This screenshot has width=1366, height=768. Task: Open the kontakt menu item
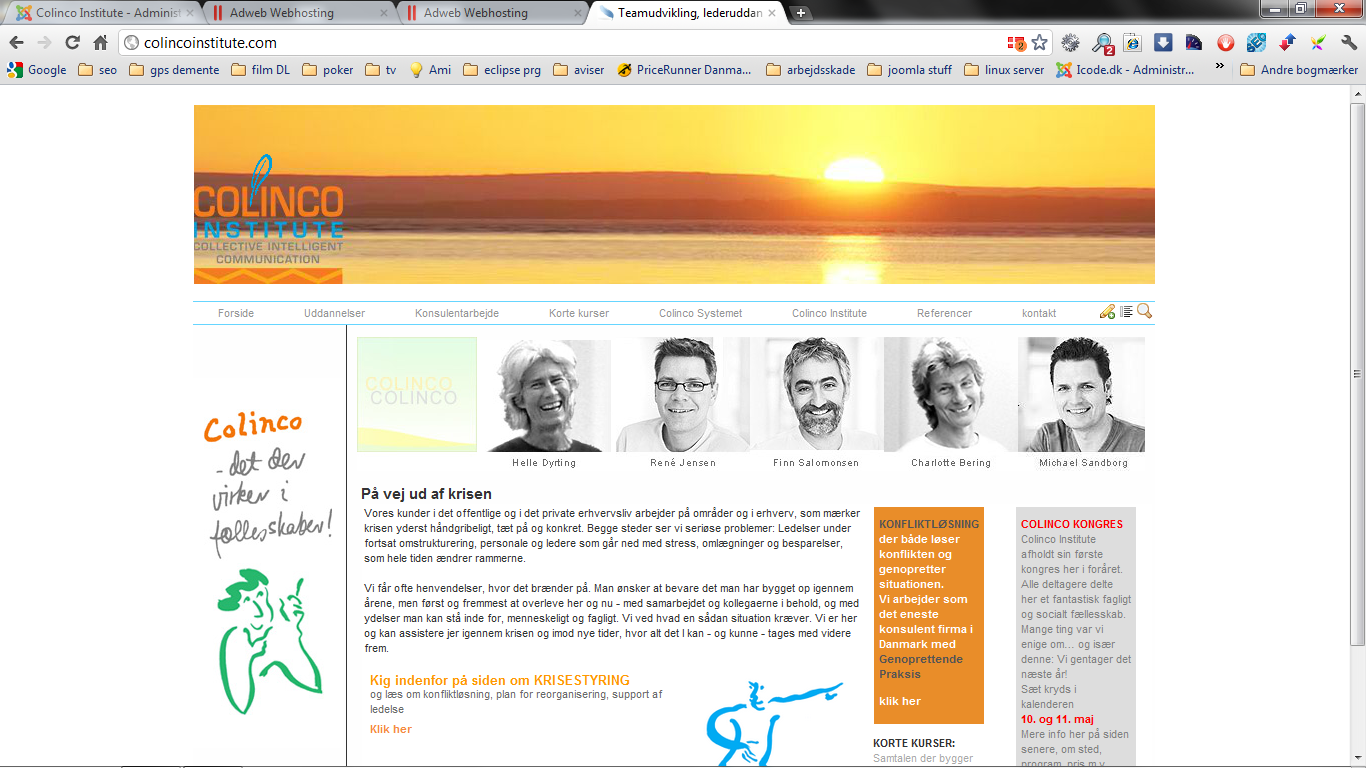[x=1039, y=313]
